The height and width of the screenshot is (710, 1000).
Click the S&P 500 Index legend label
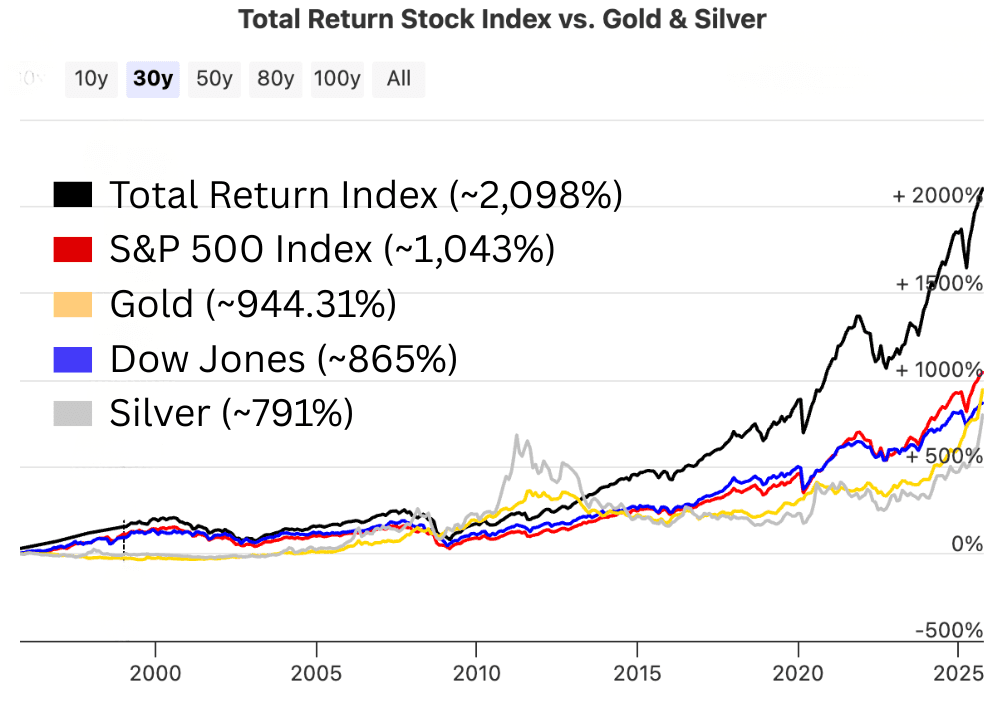(331, 249)
